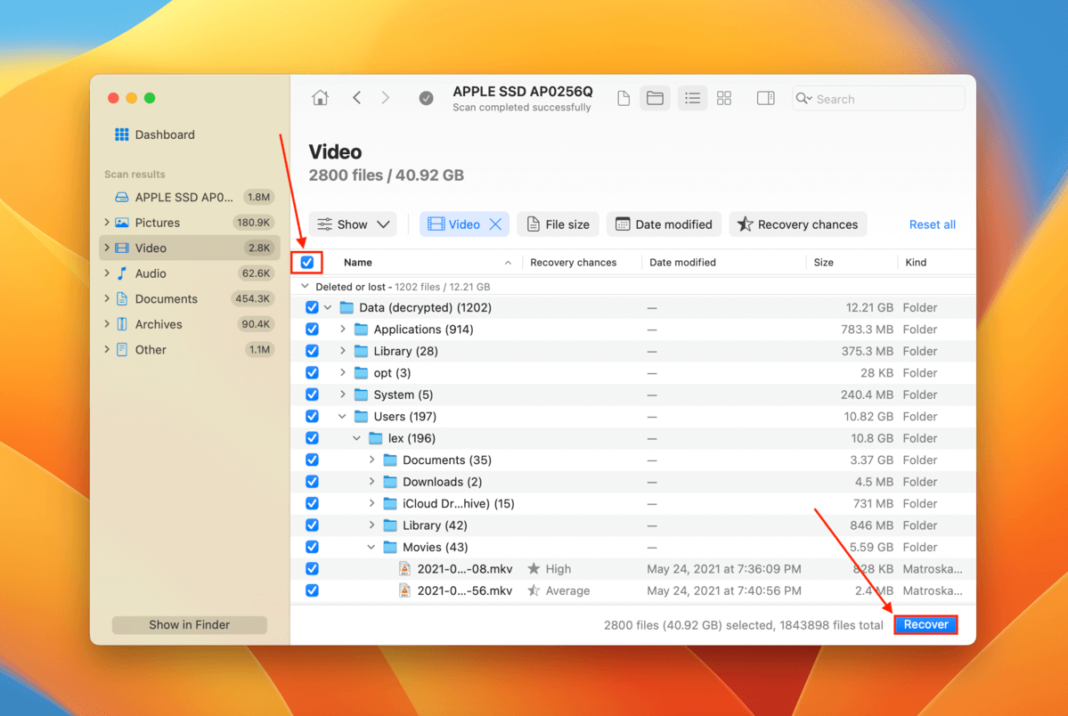This screenshot has width=1068, height=716.
Task: Collapse the Users folder tree
Action: 342,416
